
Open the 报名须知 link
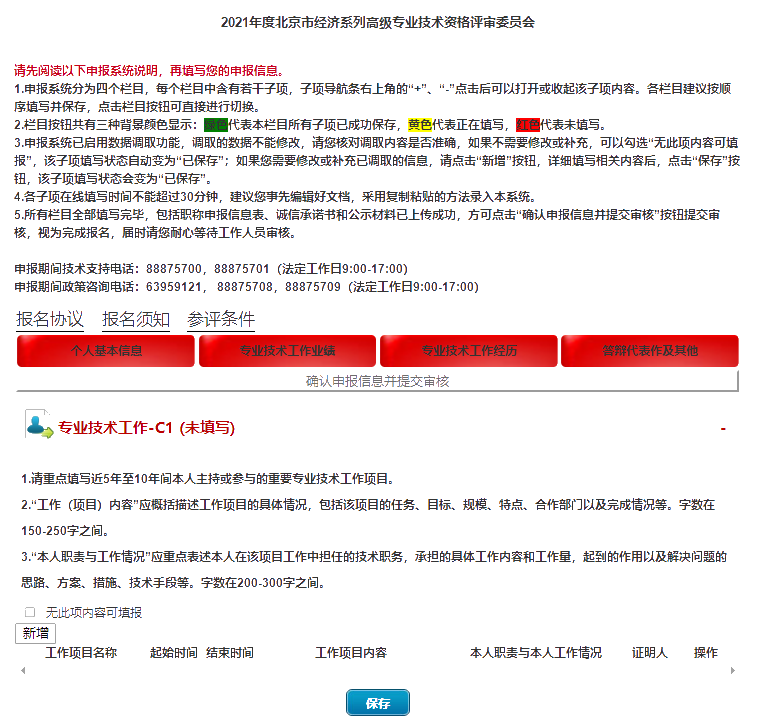136,319
